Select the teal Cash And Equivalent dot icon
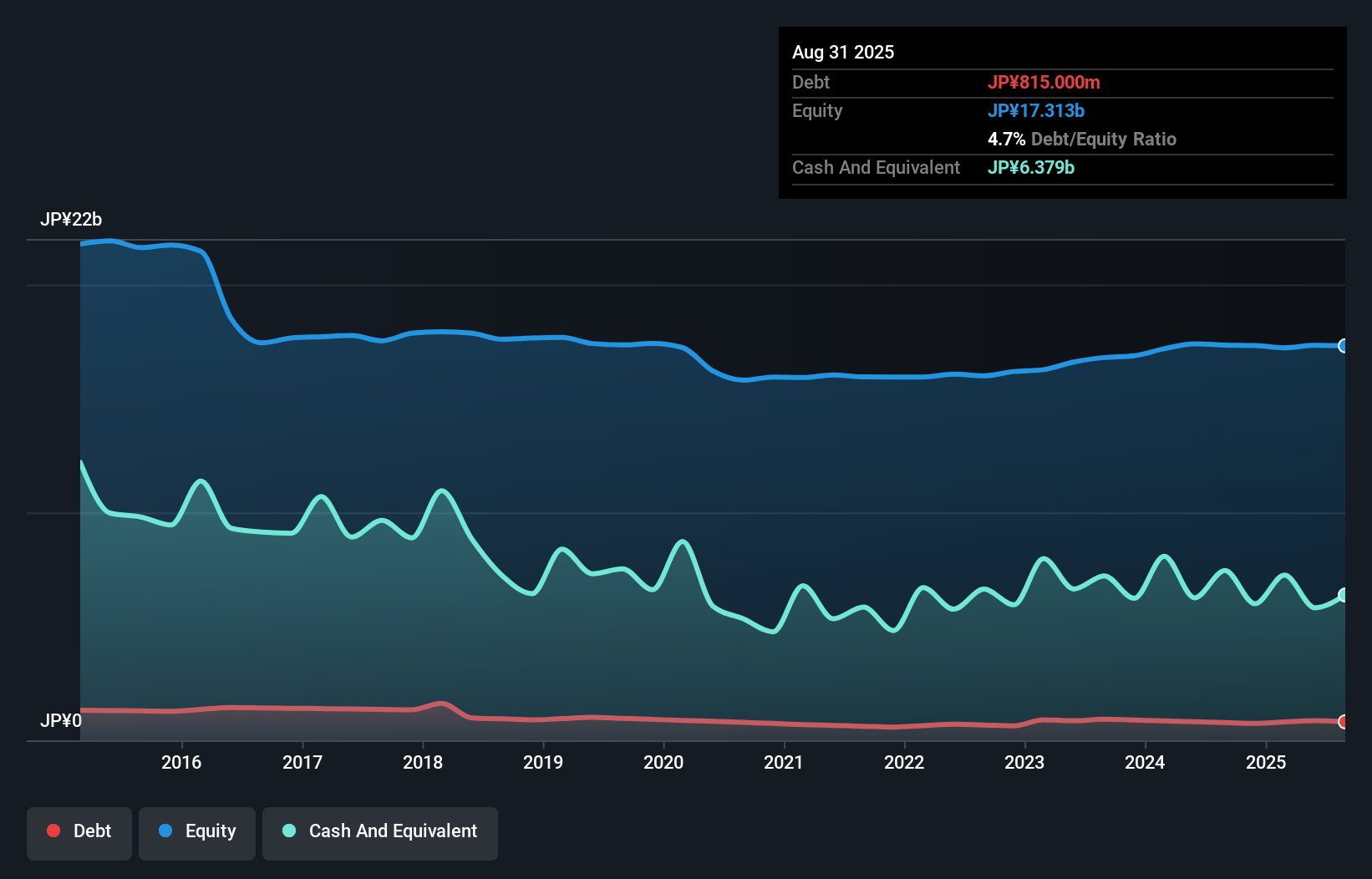1372x879 pixels. [287, 831]
